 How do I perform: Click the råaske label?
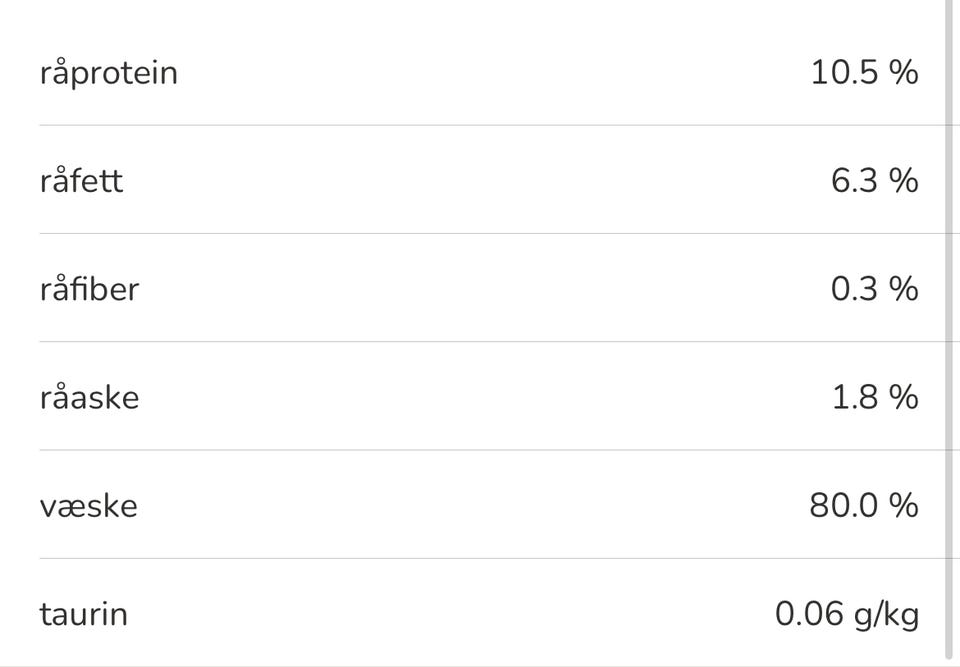pos(89,397)
